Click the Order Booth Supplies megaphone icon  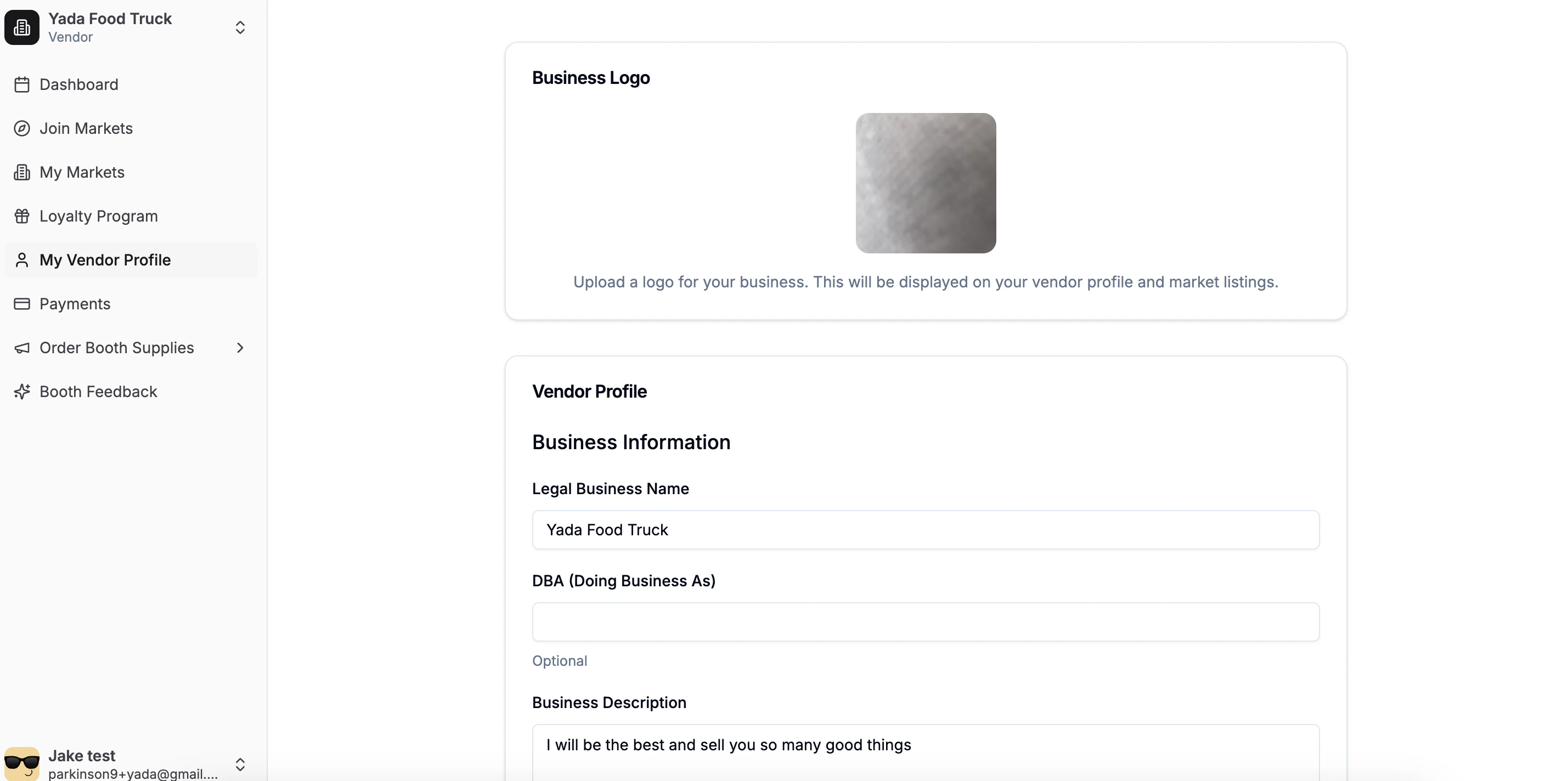(22, 348)
